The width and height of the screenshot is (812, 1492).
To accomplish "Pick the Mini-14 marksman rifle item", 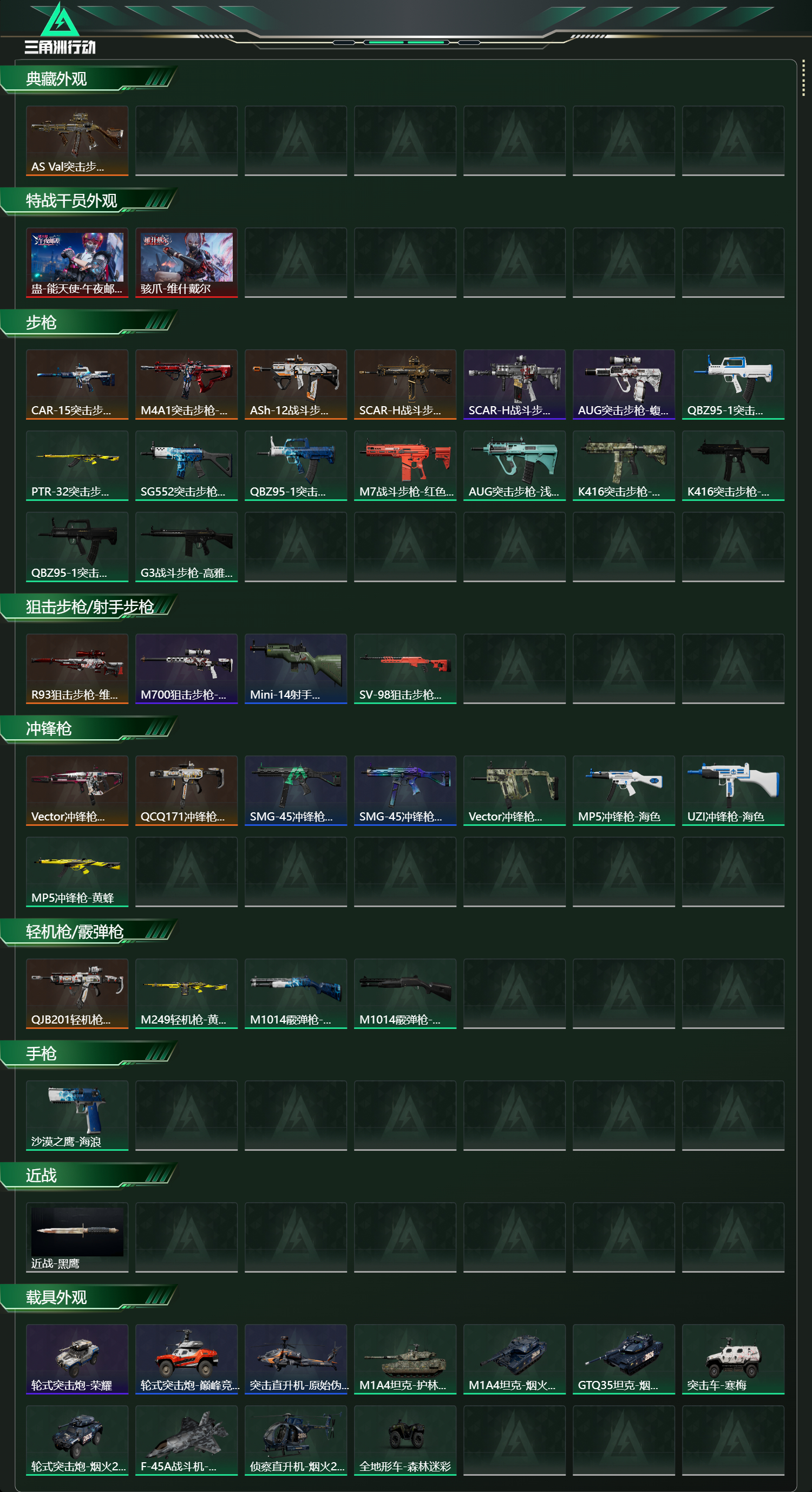I will (x=296, y=668).
